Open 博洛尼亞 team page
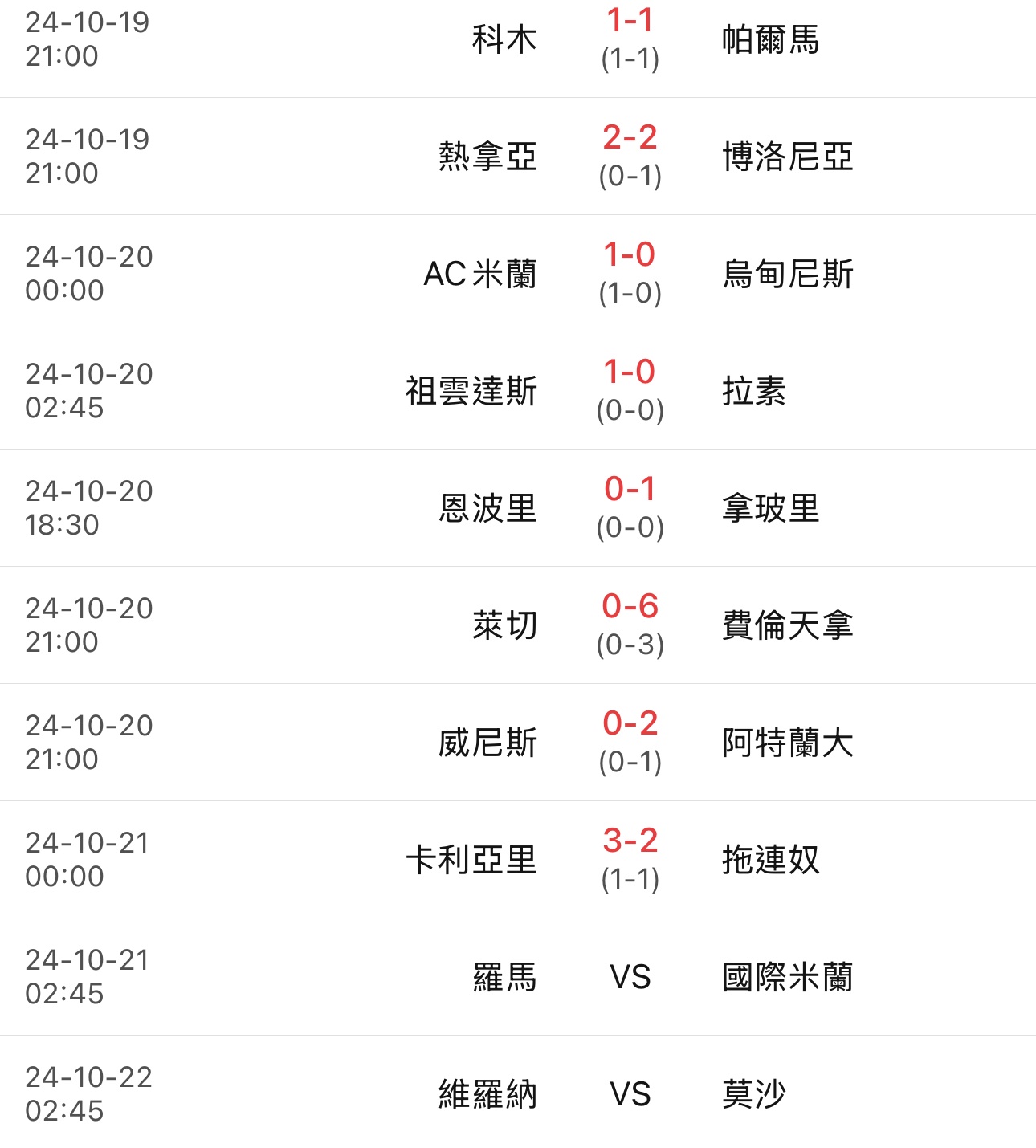1036x1148 pixels. pos(787,157)
